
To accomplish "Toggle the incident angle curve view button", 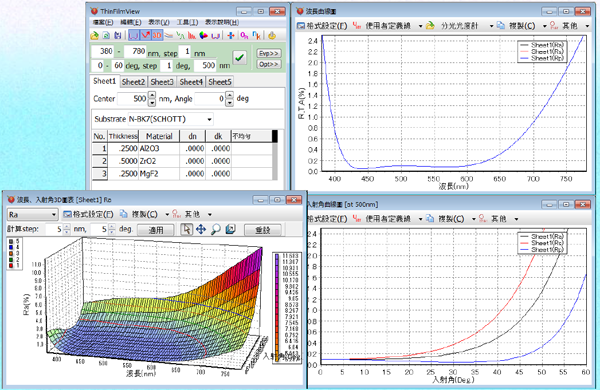I will (145, 35).
